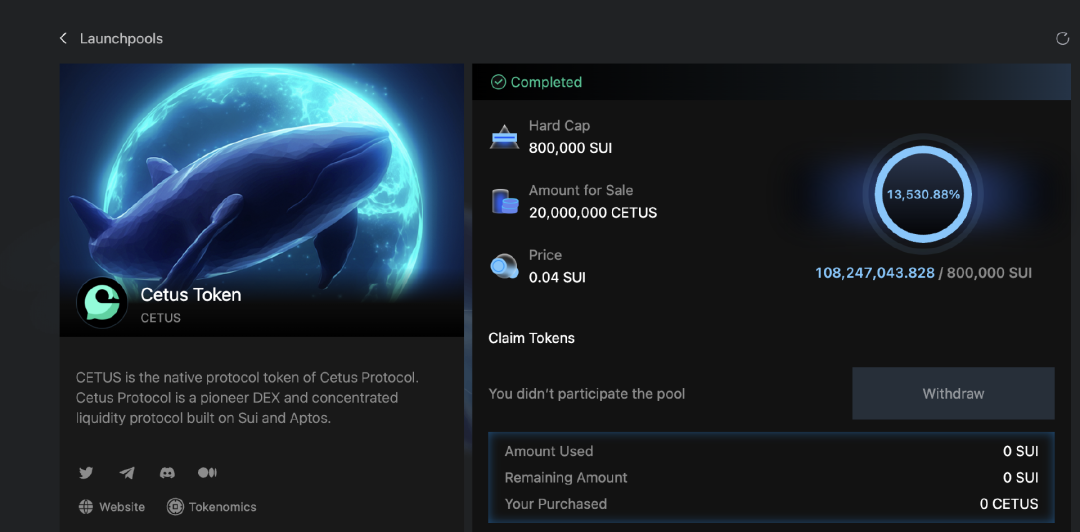Screen dimensions: 1080x532
Task: Click the Your Purchased 0 CETUS row
Action: 771,504
